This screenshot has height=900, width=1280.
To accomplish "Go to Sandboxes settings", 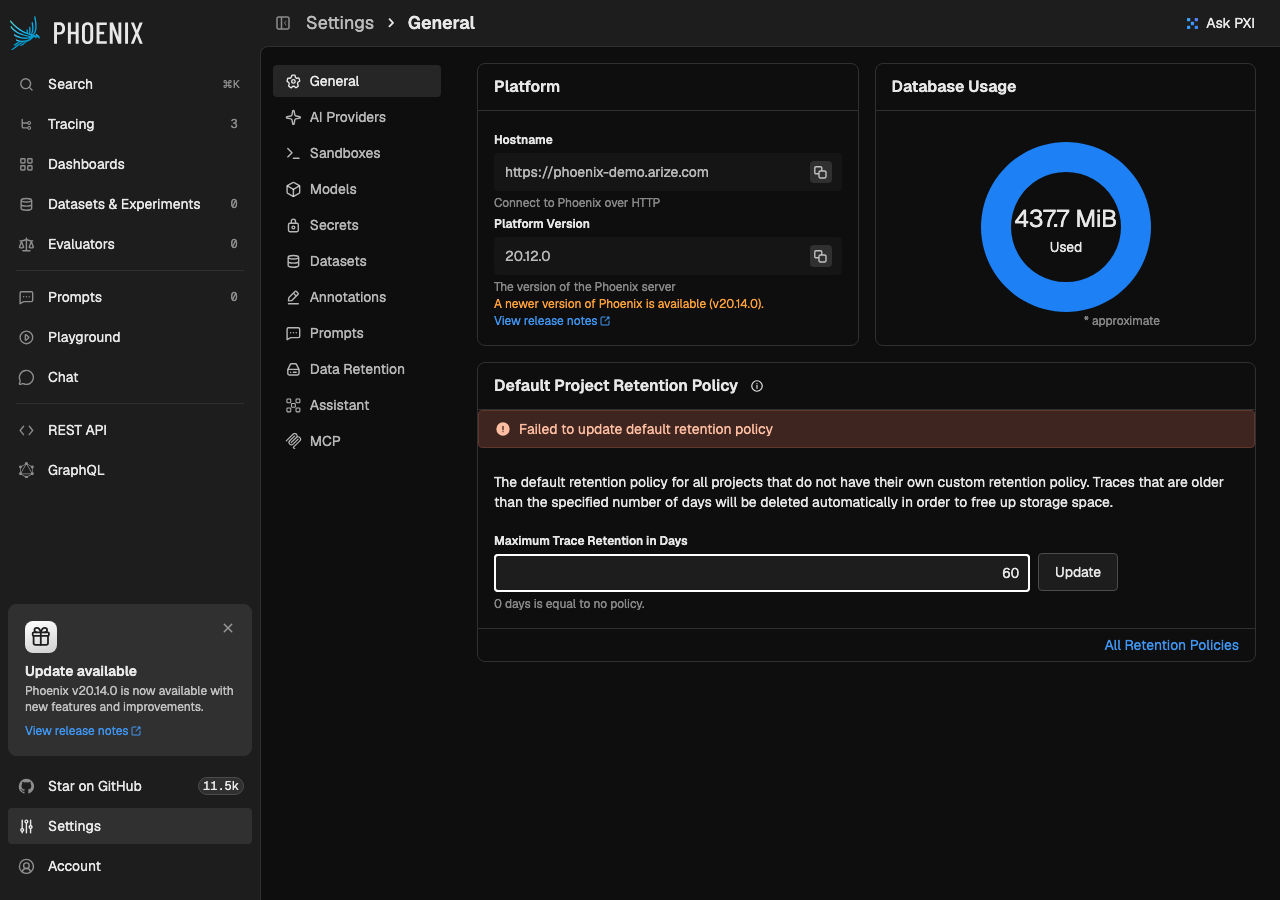I will (357, 153).
